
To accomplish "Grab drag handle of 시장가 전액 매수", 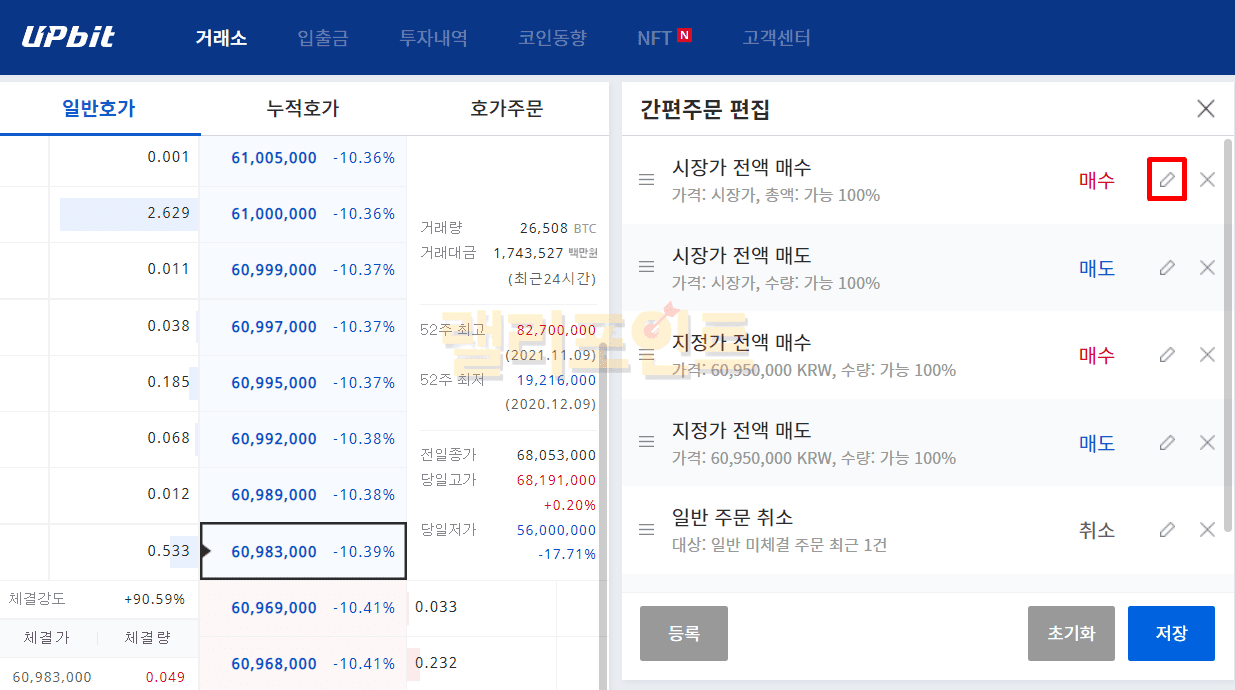I will pos(647,180).
